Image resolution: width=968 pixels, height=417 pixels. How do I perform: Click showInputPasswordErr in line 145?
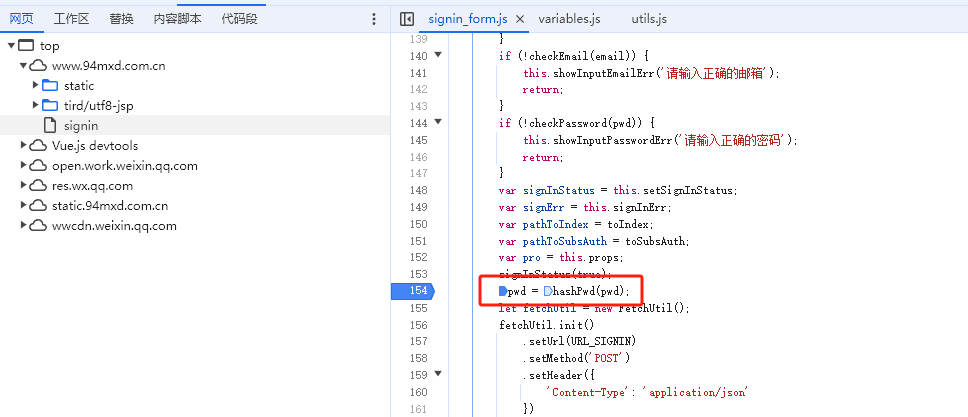tap(612, 140)
